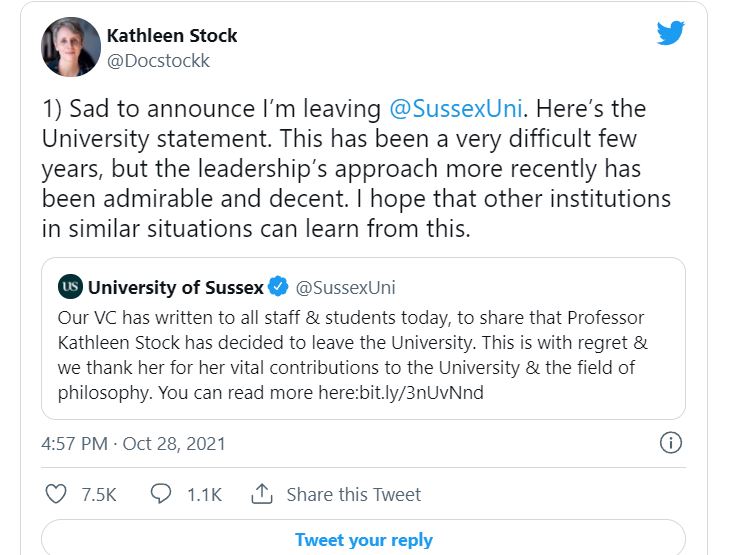
Task: Like the tweet with the heart icon
Action: 57,494
